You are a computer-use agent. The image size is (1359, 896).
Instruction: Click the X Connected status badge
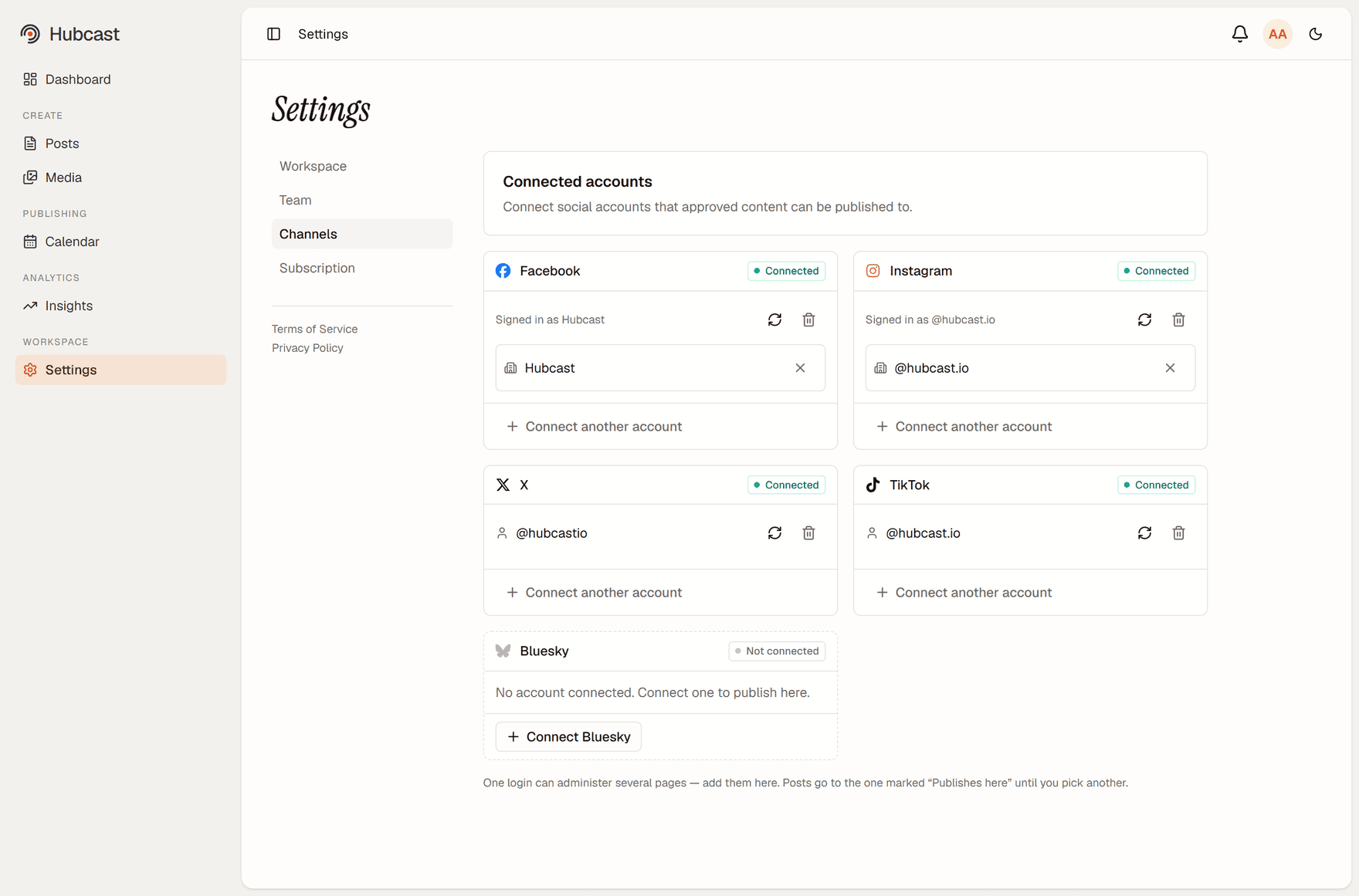786,485
